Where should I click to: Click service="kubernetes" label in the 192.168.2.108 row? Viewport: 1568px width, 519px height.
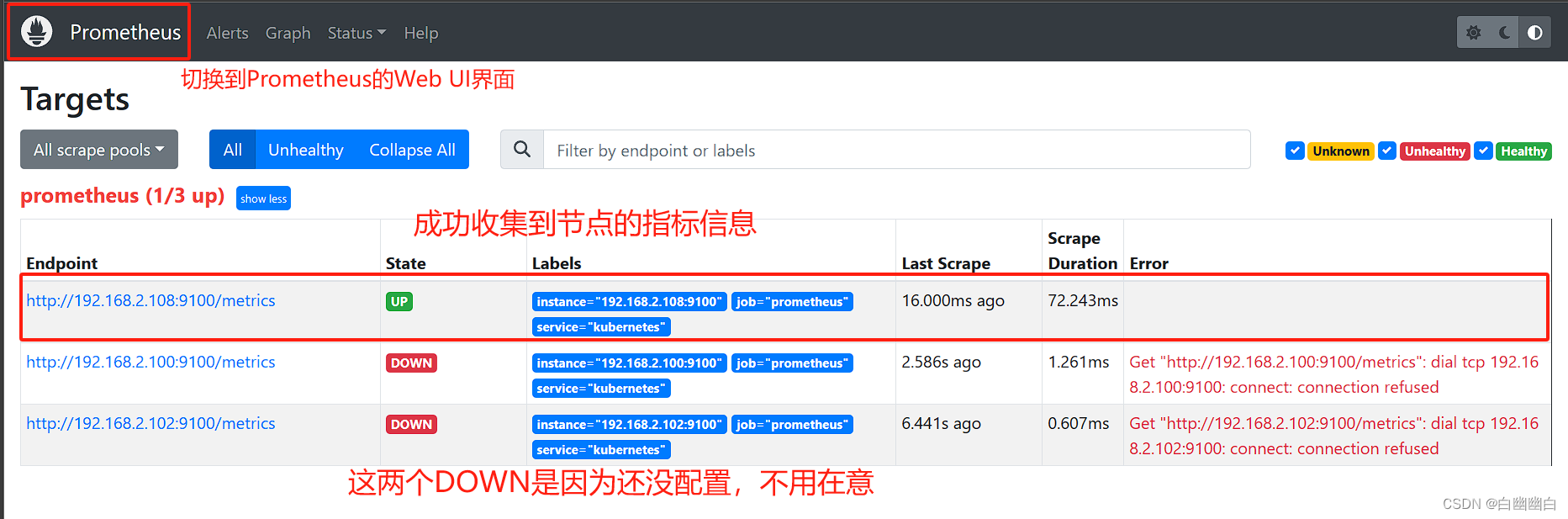click(x=601, y=326)
